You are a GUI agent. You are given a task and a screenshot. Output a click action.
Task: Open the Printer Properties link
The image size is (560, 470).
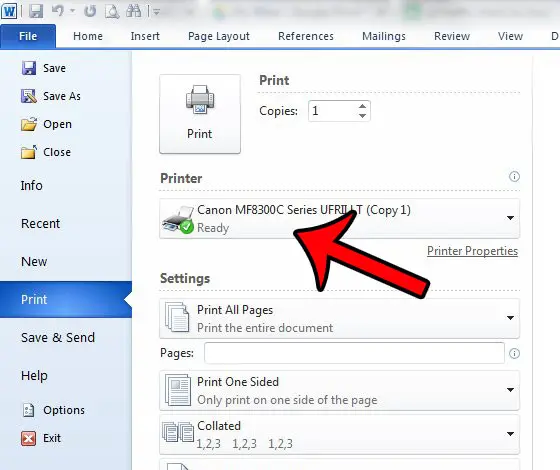(x=472, y=251)
